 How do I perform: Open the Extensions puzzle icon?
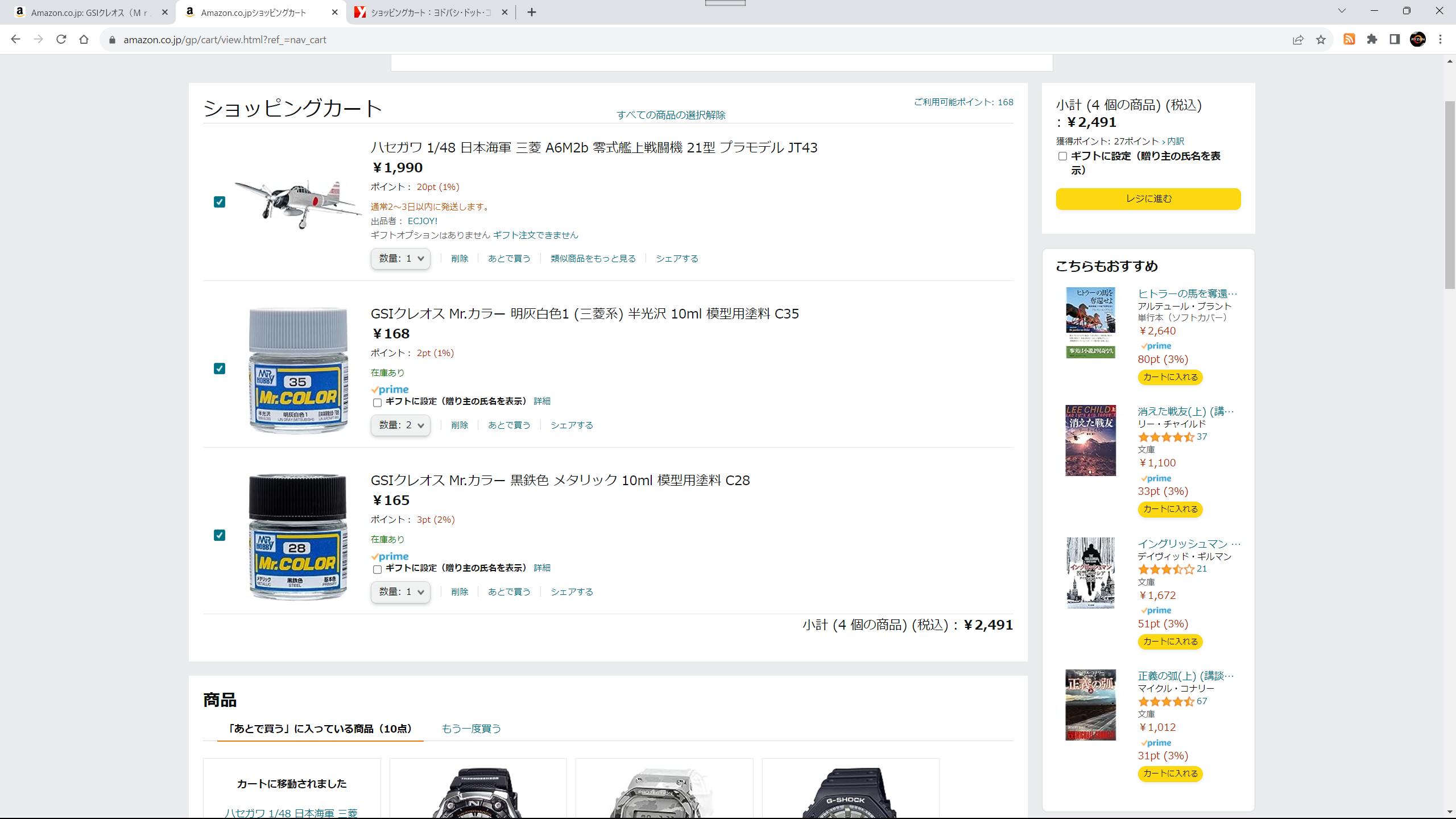click(1372, 39)
